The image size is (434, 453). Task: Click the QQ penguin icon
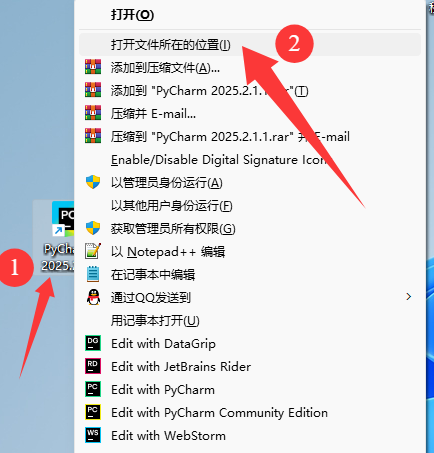(x=93, y=297)
